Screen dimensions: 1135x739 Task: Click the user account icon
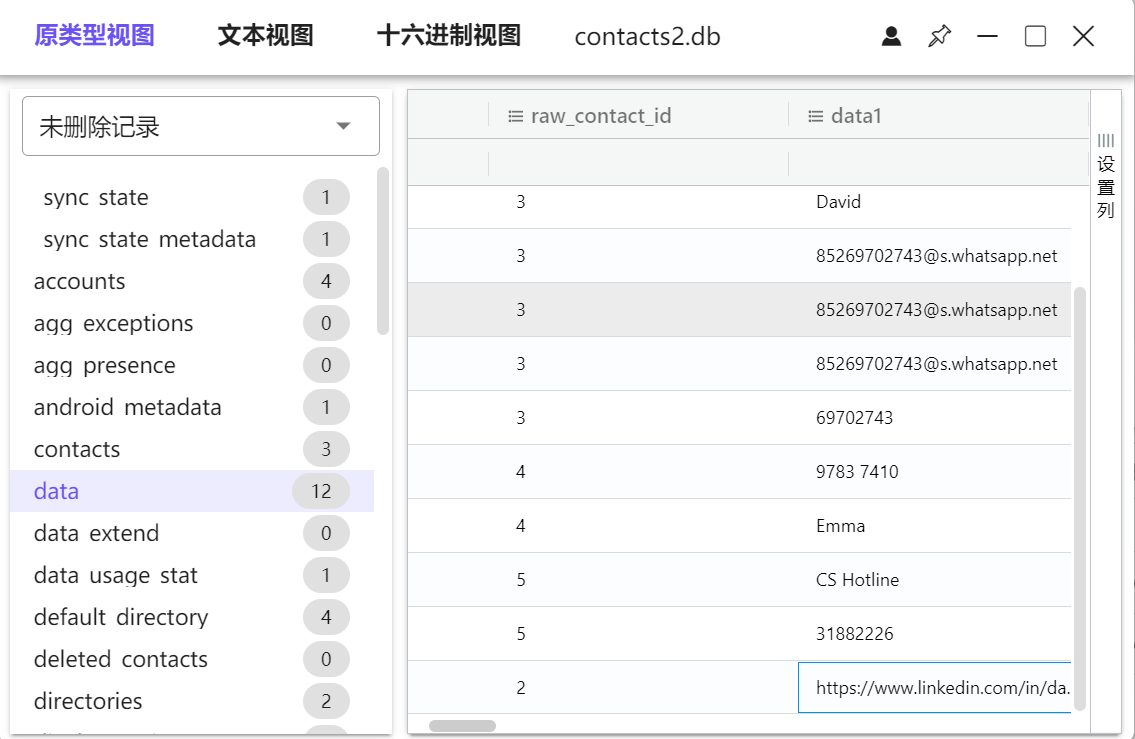[891, 37]
